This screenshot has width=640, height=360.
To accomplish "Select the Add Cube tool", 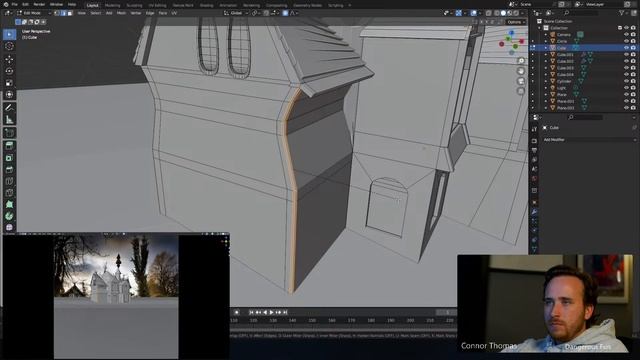I will pyautogui.click(x=9, y=133).
